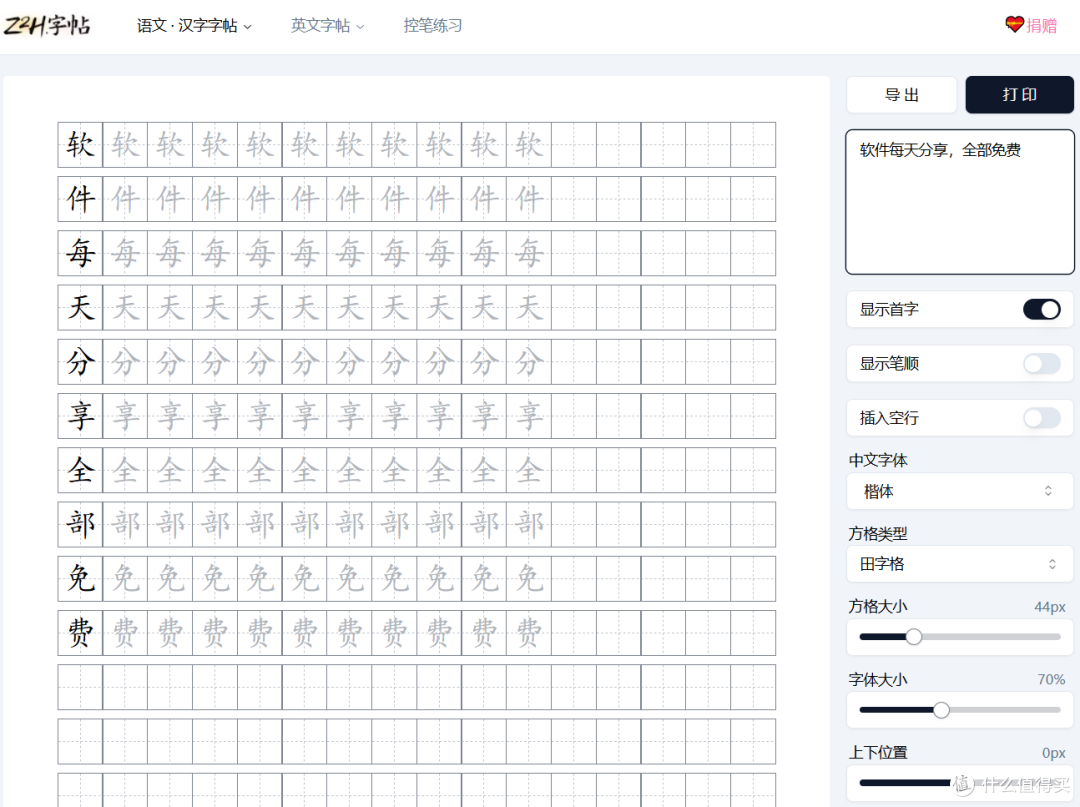Click the 捐赠 donate link

pyautogui.click(x=1041, y=25)
